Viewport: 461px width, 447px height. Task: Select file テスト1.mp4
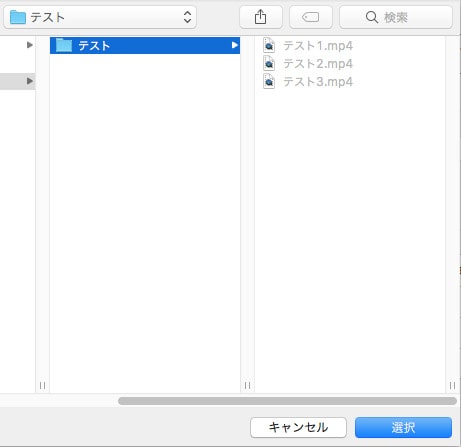[x=318, y=46]
